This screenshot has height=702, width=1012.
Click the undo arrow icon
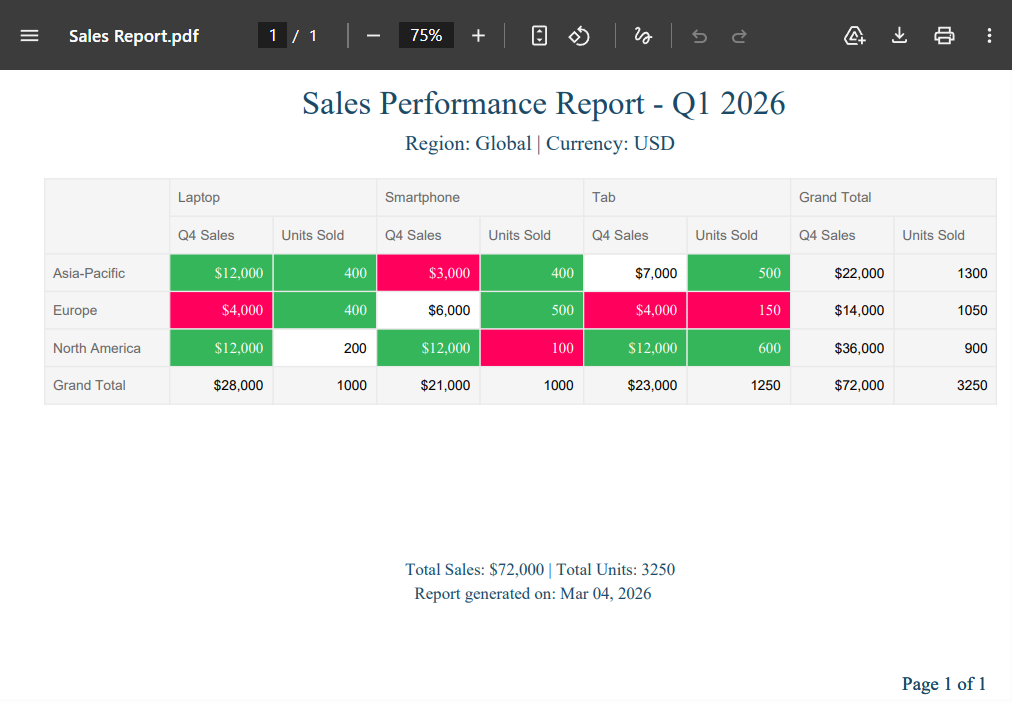pos(699,36)
